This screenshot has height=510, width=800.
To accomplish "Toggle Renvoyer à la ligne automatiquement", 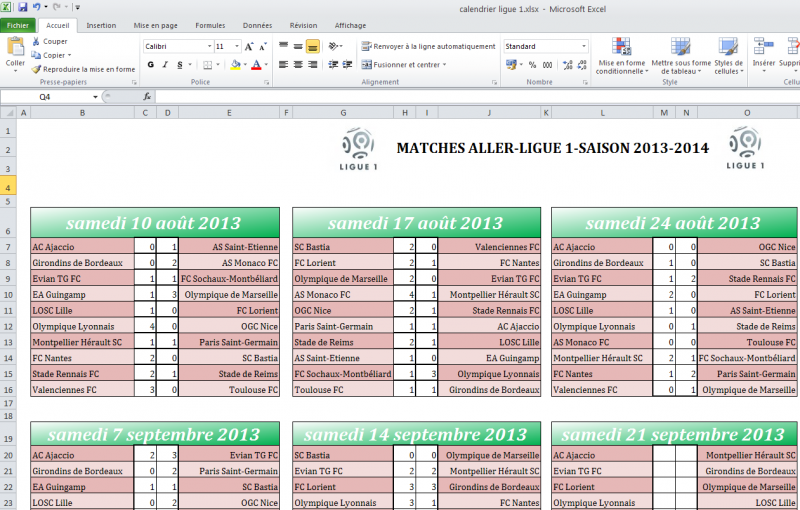I will (427, 46).
